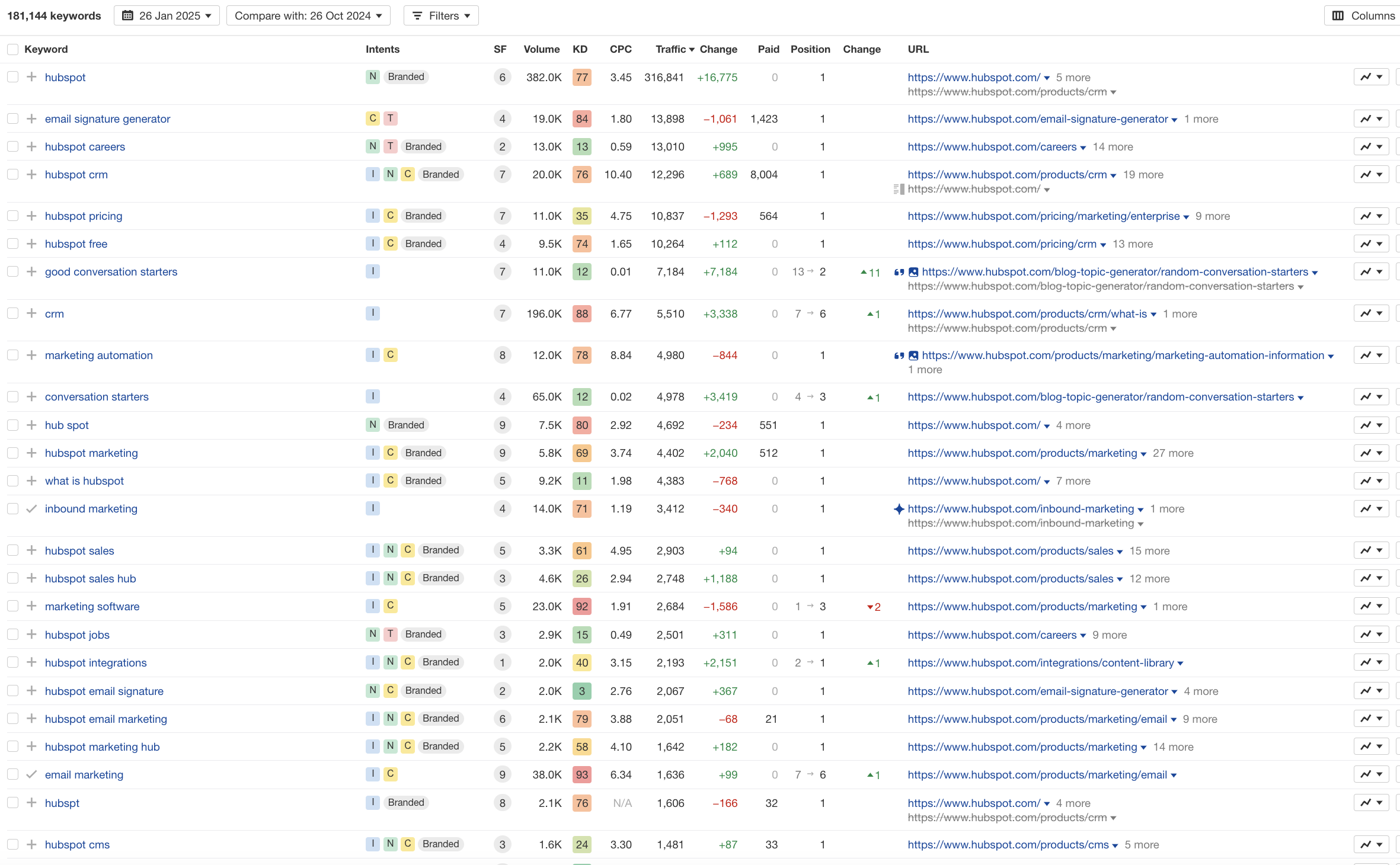Sort by the Volume column header
1400x865 pixels.
click(542, 49)
